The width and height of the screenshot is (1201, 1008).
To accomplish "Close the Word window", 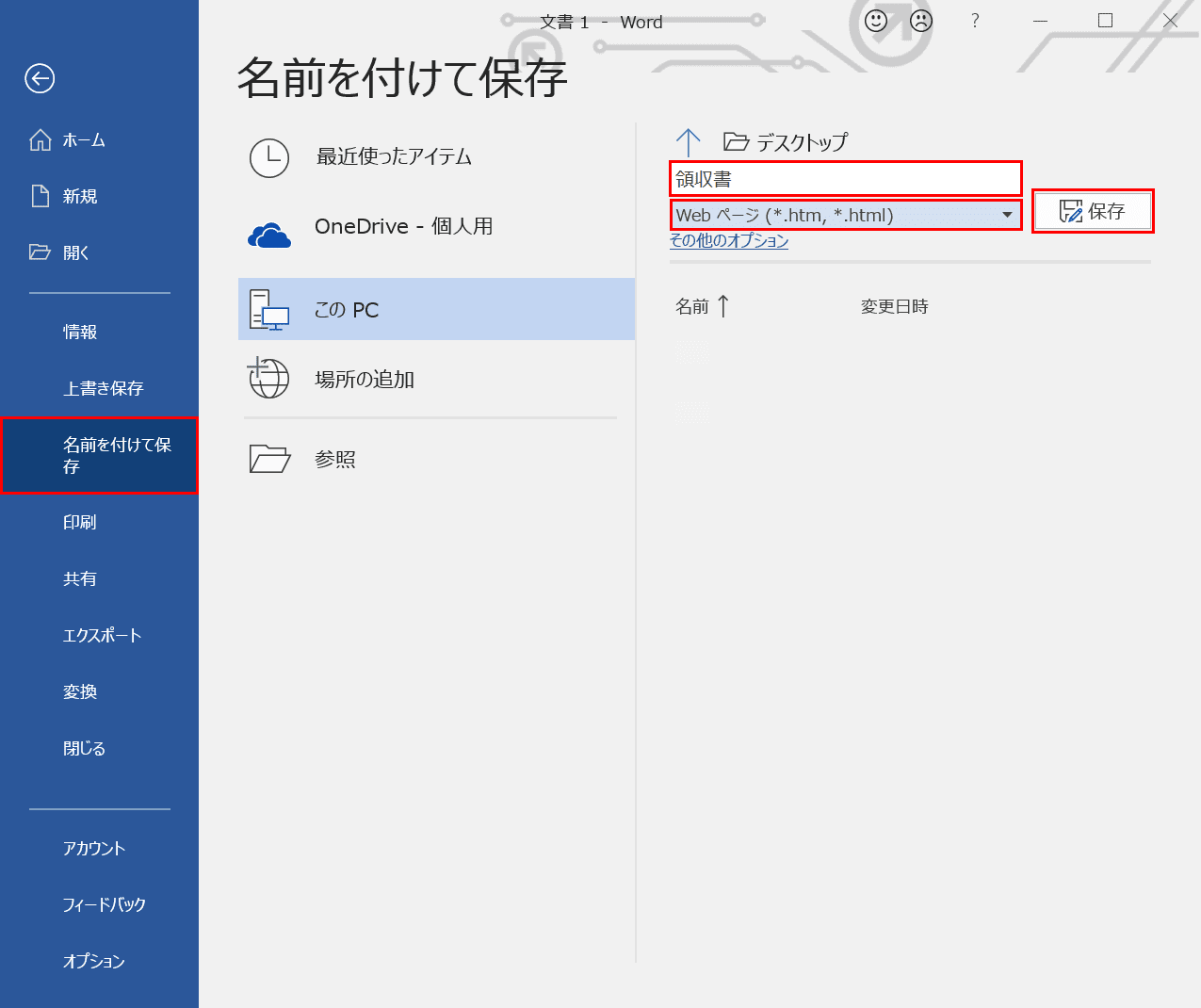I will [x=1171, y=21].
